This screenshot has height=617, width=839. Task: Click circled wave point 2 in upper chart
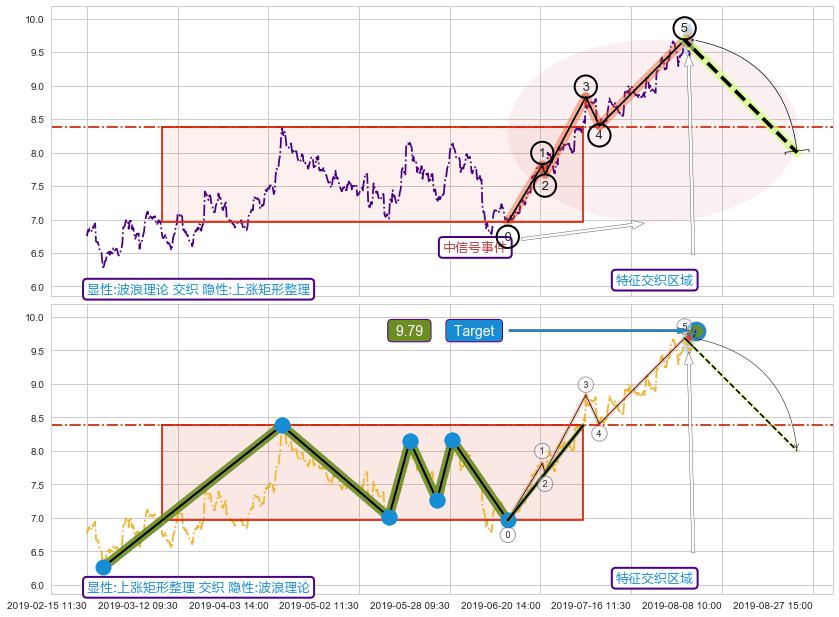pos(544,185)
